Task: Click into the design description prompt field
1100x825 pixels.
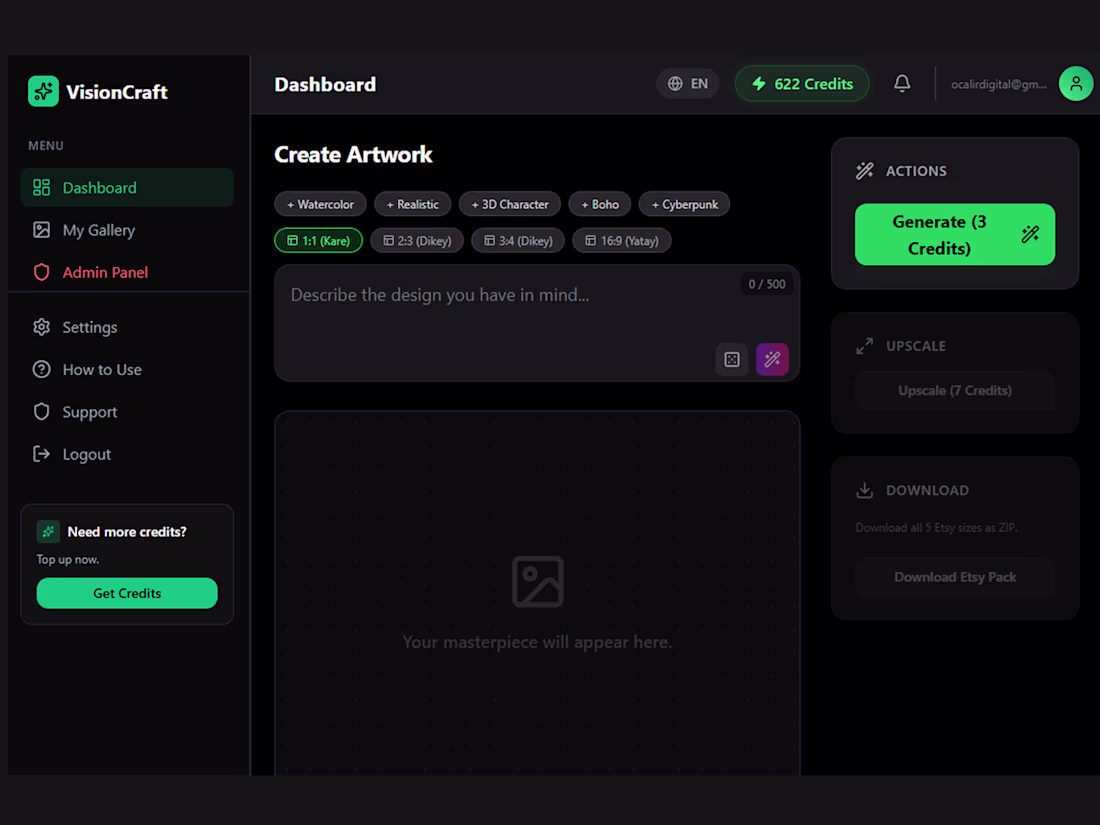Action: [x=537, y=323]
